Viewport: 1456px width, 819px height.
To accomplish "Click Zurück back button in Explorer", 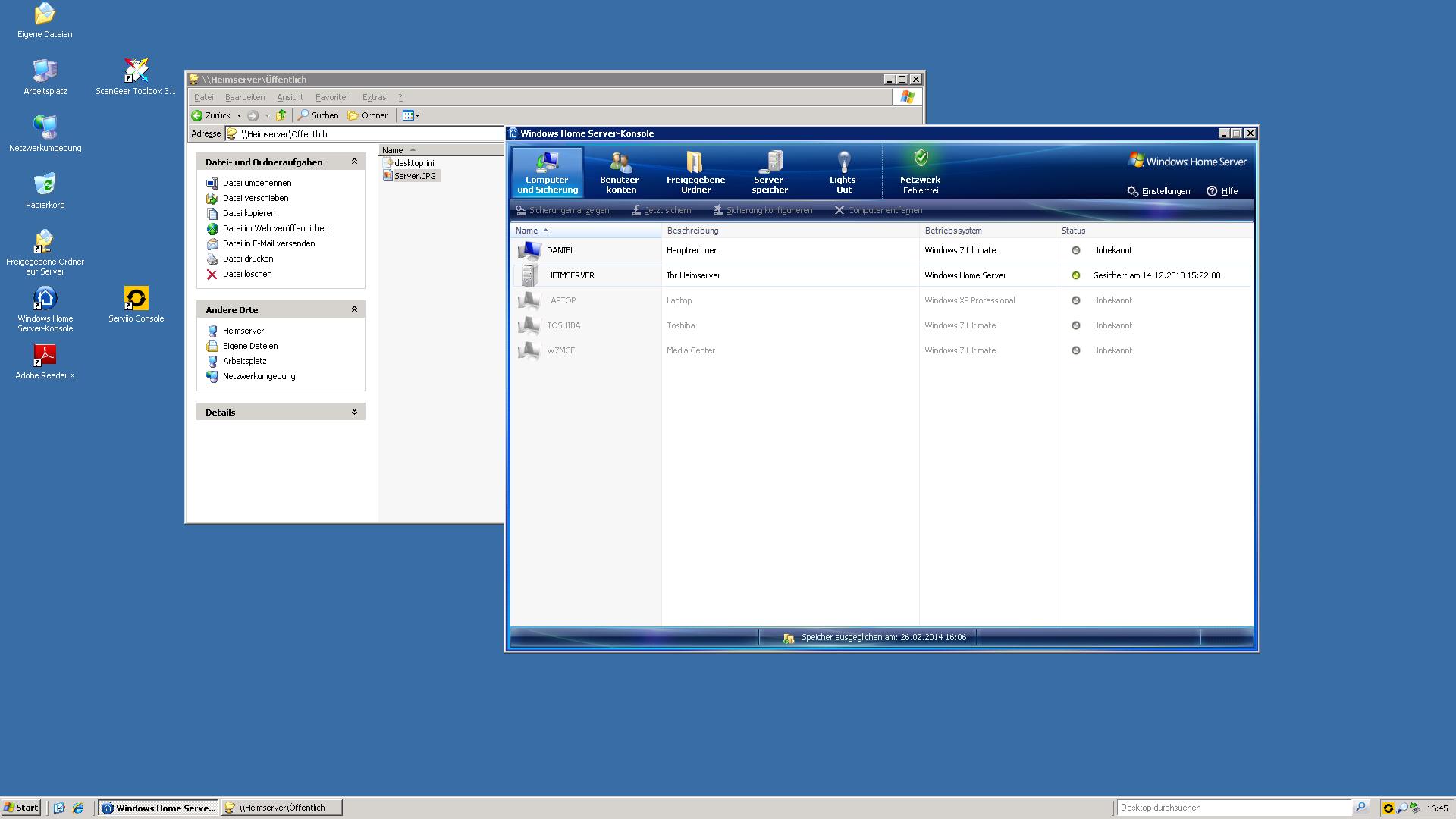I will pyautogui.click(x=212, y=115).
